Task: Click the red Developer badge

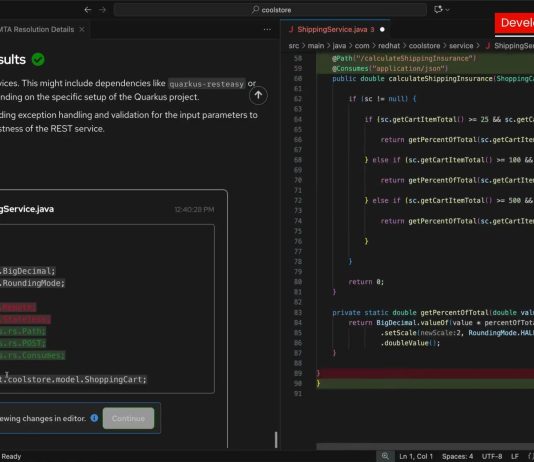Action: (x=515, y=23)
